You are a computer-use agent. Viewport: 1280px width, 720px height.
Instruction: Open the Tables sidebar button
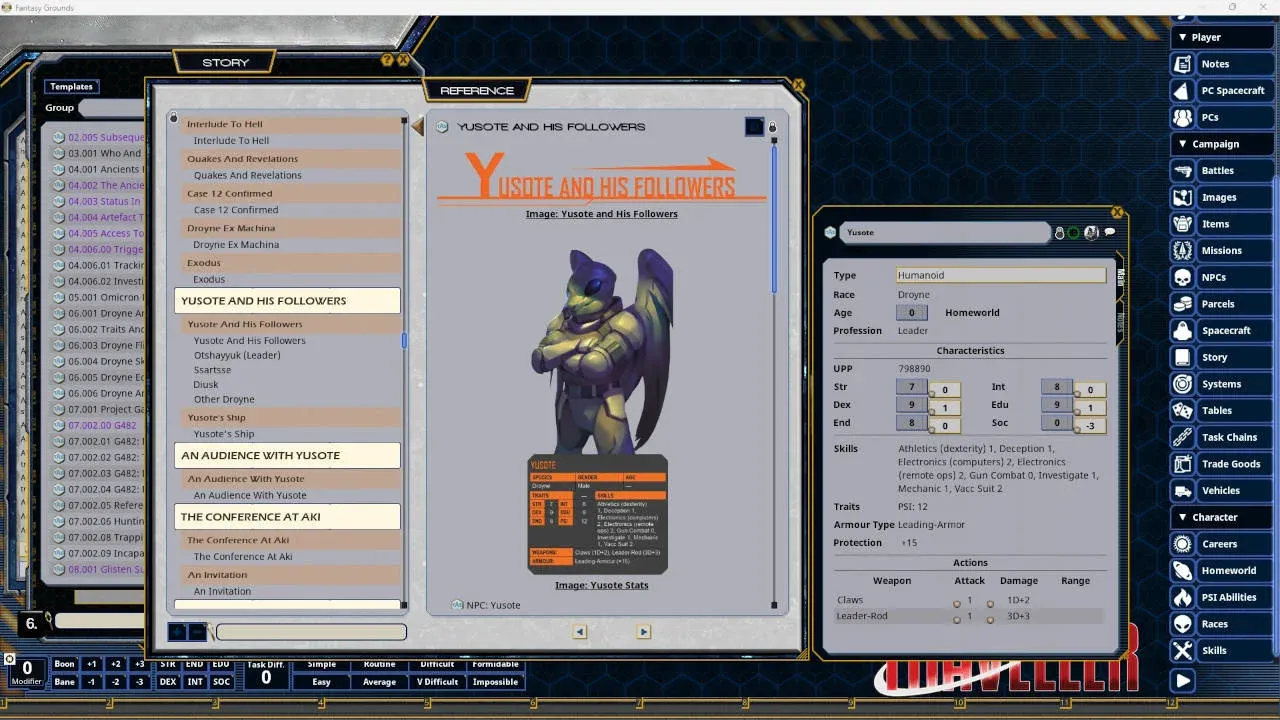point(1222,410)
